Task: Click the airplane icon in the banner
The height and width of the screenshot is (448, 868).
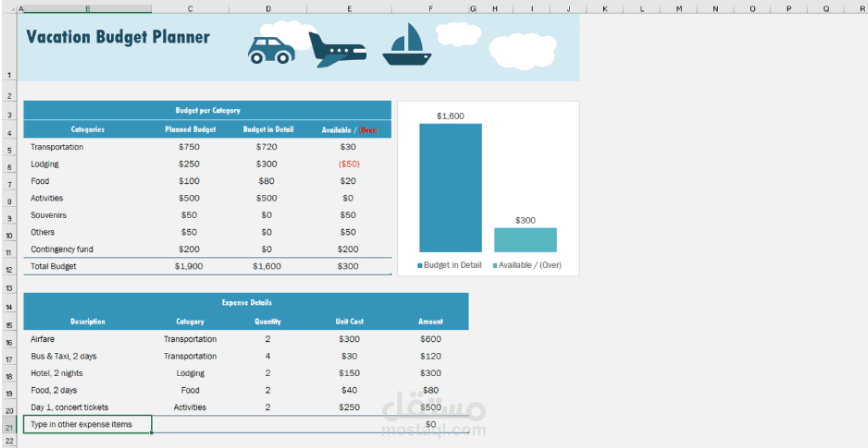Action: [337, 50]
